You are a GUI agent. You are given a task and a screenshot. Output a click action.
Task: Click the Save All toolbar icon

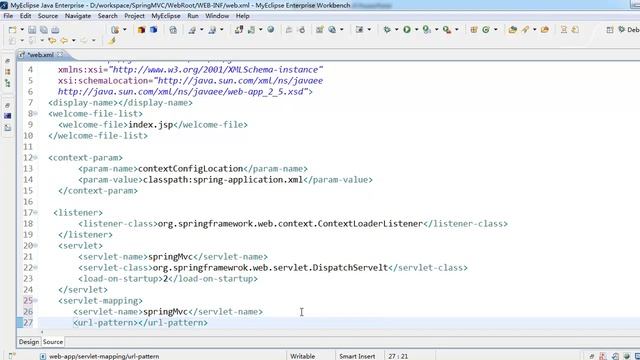(x=44, y=30)
